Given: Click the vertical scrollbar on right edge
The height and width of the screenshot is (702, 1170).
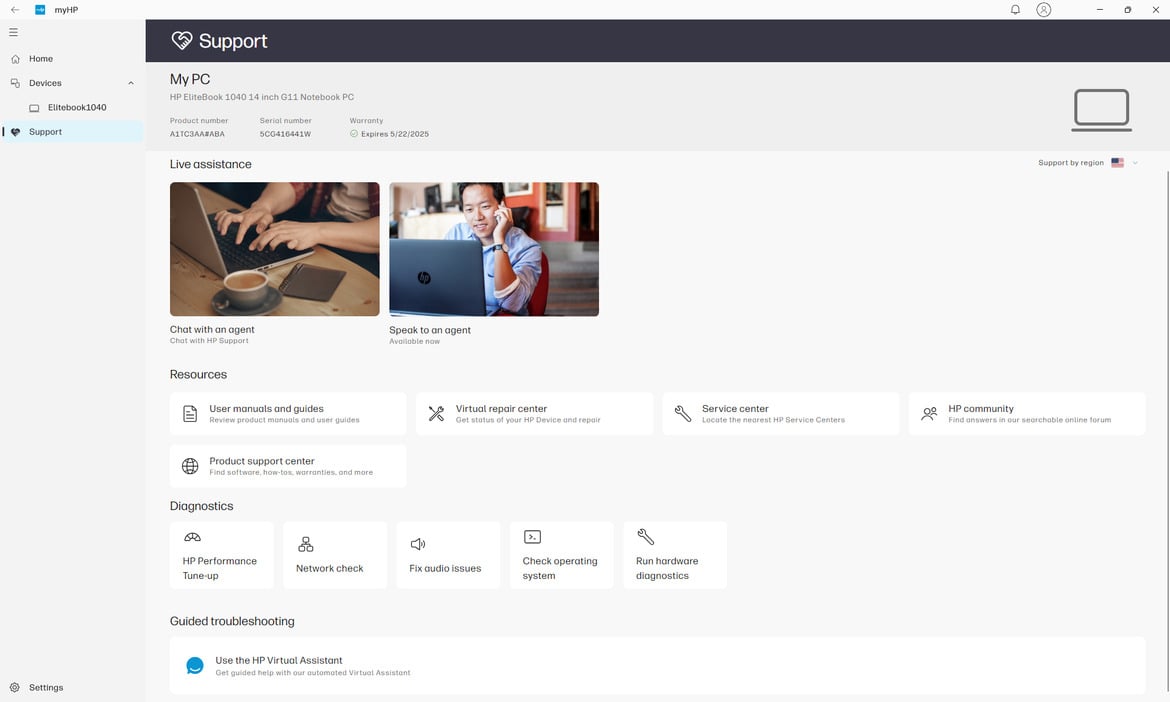Looking at the screenshot, I should tap(1167, 433).
